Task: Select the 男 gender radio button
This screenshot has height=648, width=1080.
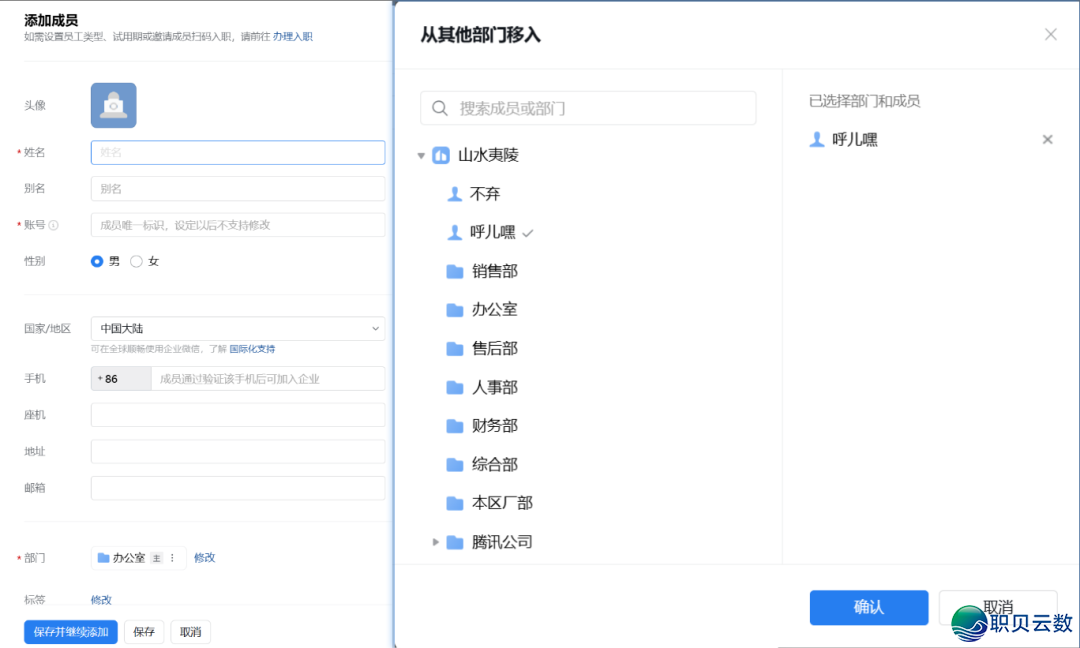Action: tap(97, 261)
